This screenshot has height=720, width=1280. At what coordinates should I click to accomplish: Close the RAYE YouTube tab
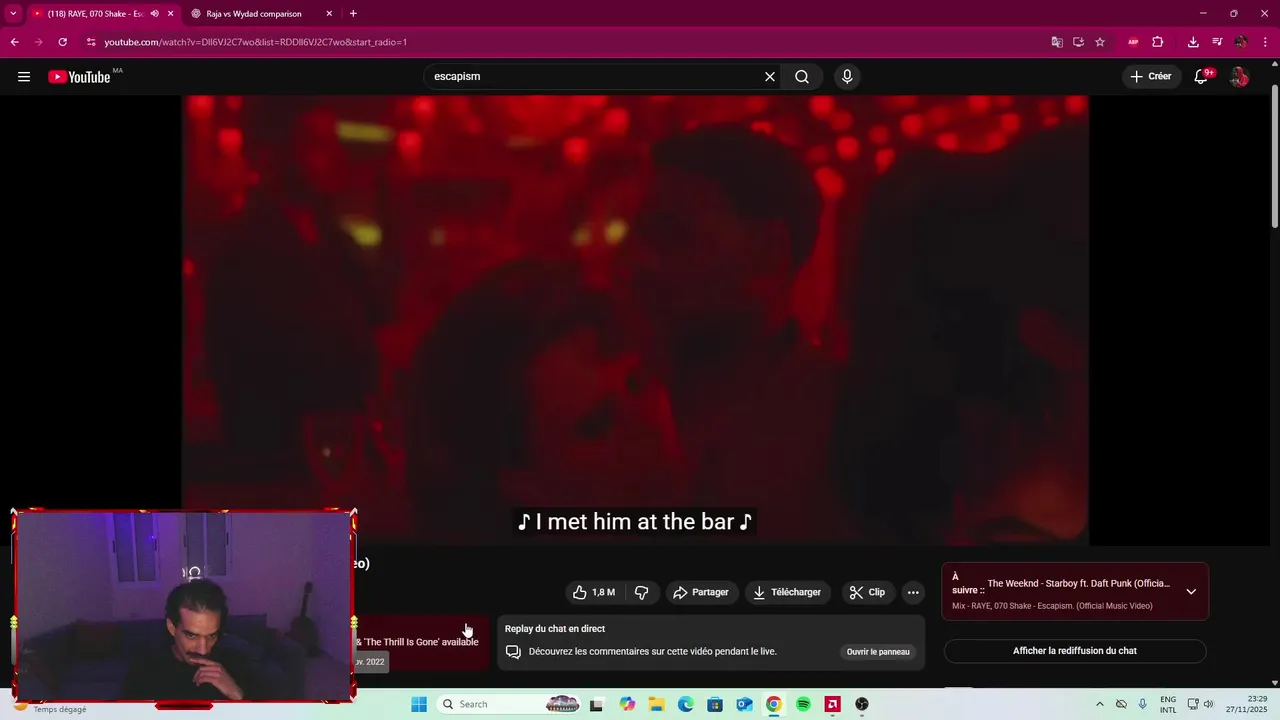coord(171,14)
